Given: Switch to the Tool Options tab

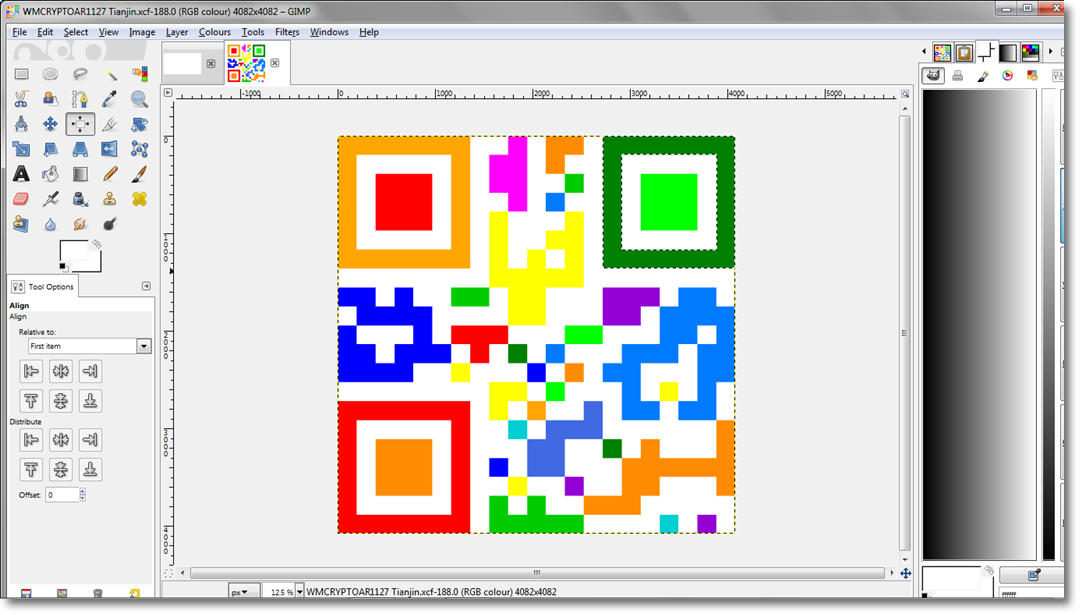Looking at the screenshot, I should 43,286.
